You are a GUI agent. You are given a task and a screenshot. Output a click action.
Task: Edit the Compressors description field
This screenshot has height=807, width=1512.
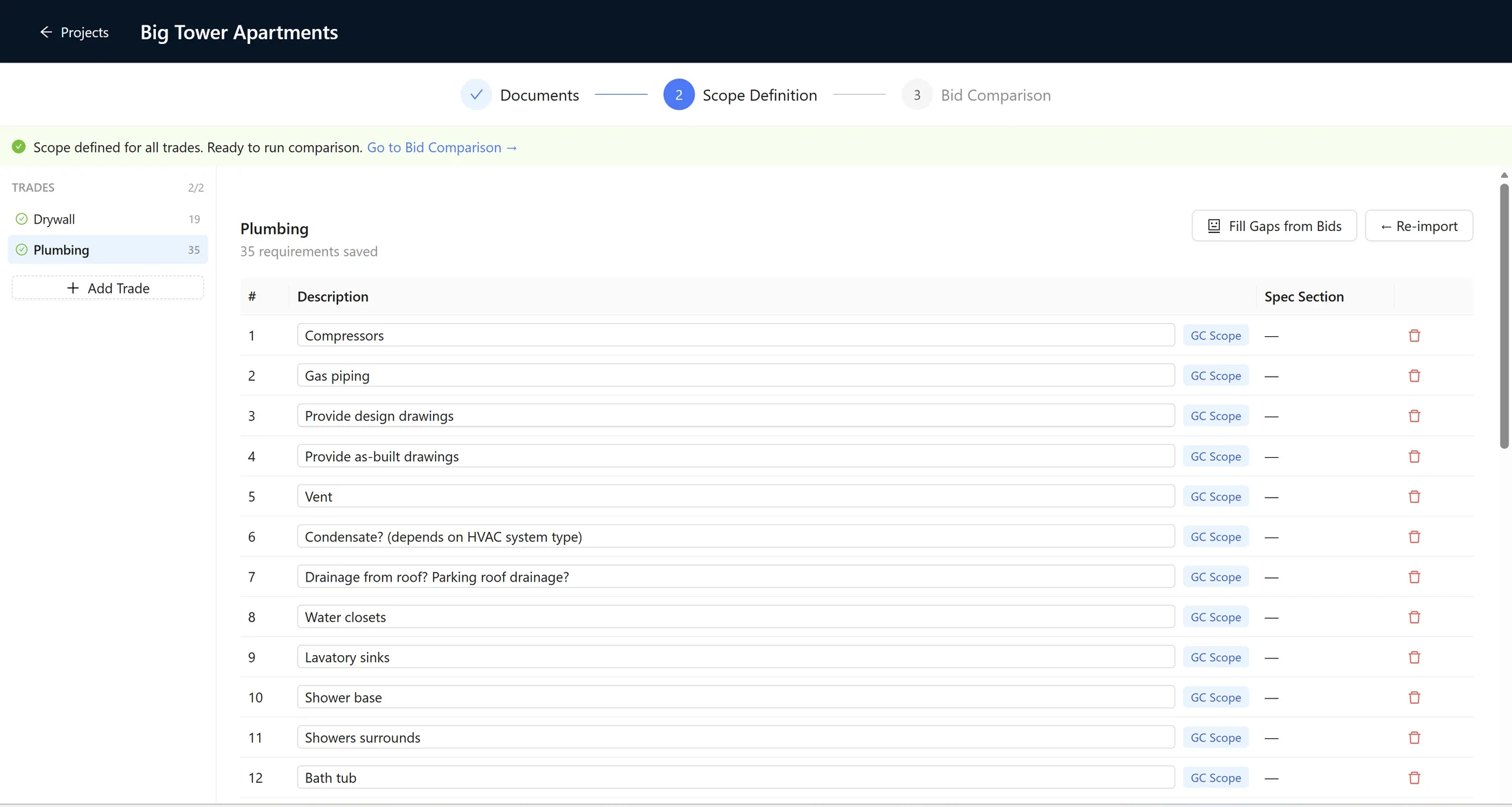click(736, 335)
